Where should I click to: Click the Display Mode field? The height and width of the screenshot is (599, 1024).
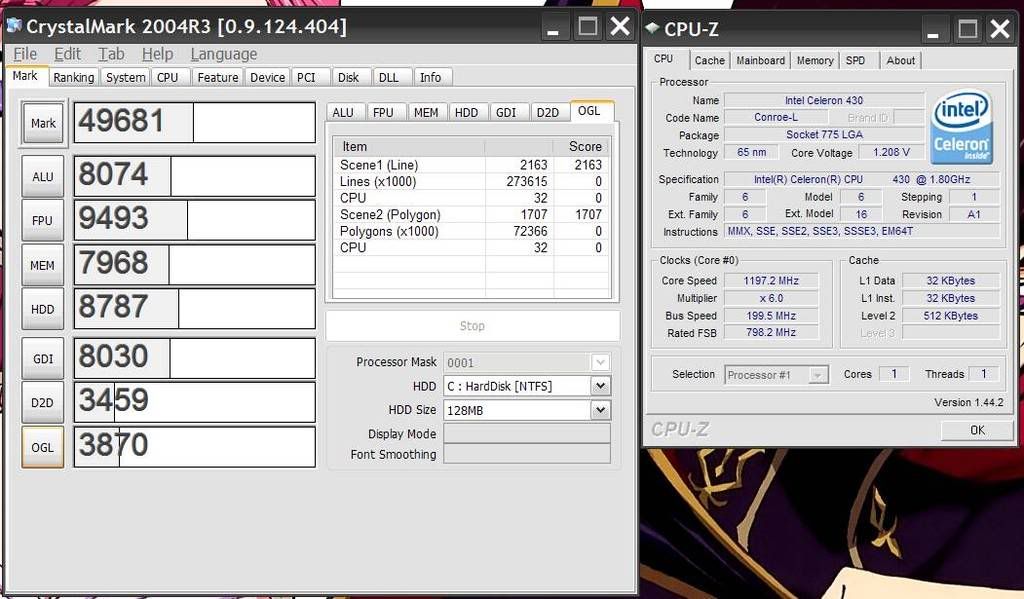[x=527, y=434]
